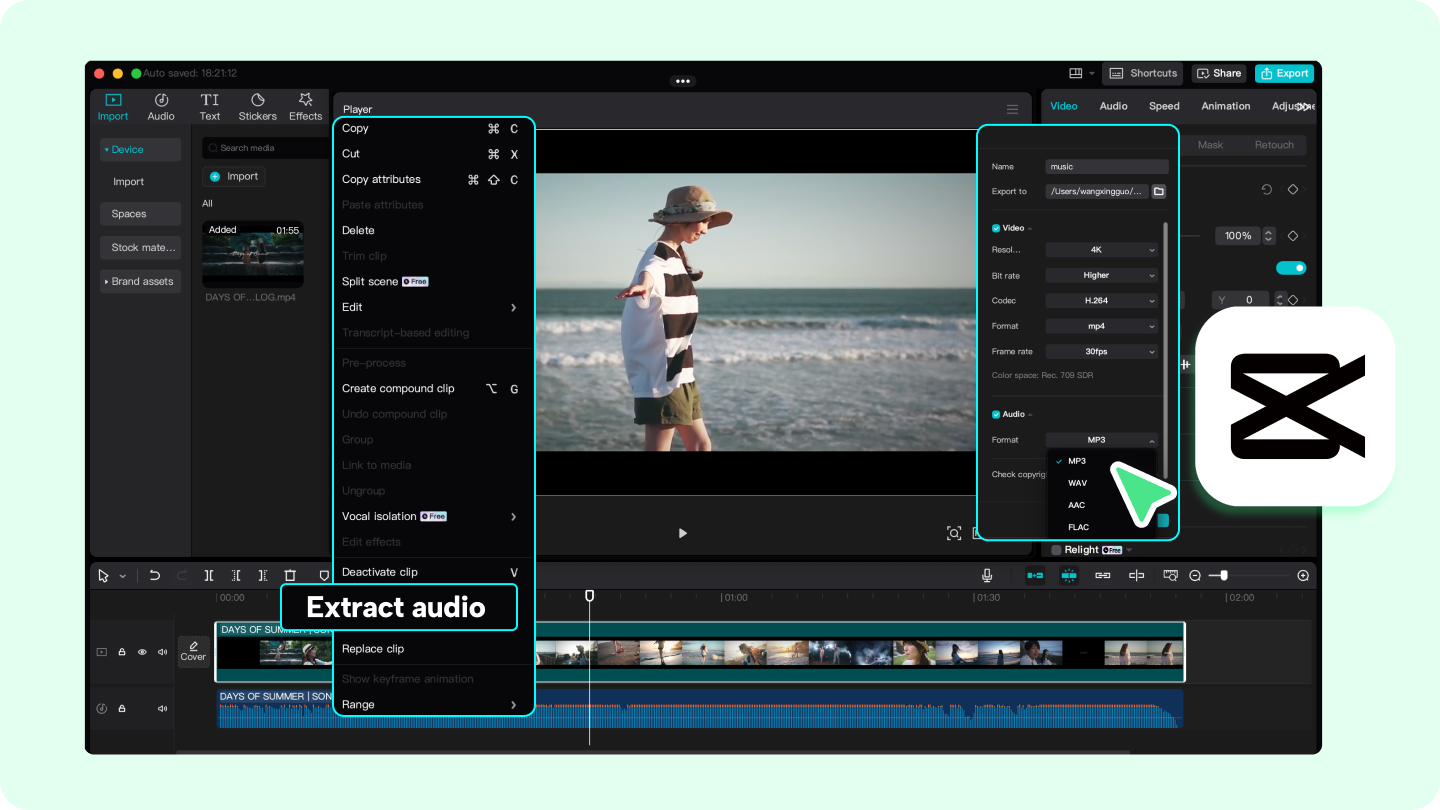
Task: Lock the video track
Action: point(121,651)
